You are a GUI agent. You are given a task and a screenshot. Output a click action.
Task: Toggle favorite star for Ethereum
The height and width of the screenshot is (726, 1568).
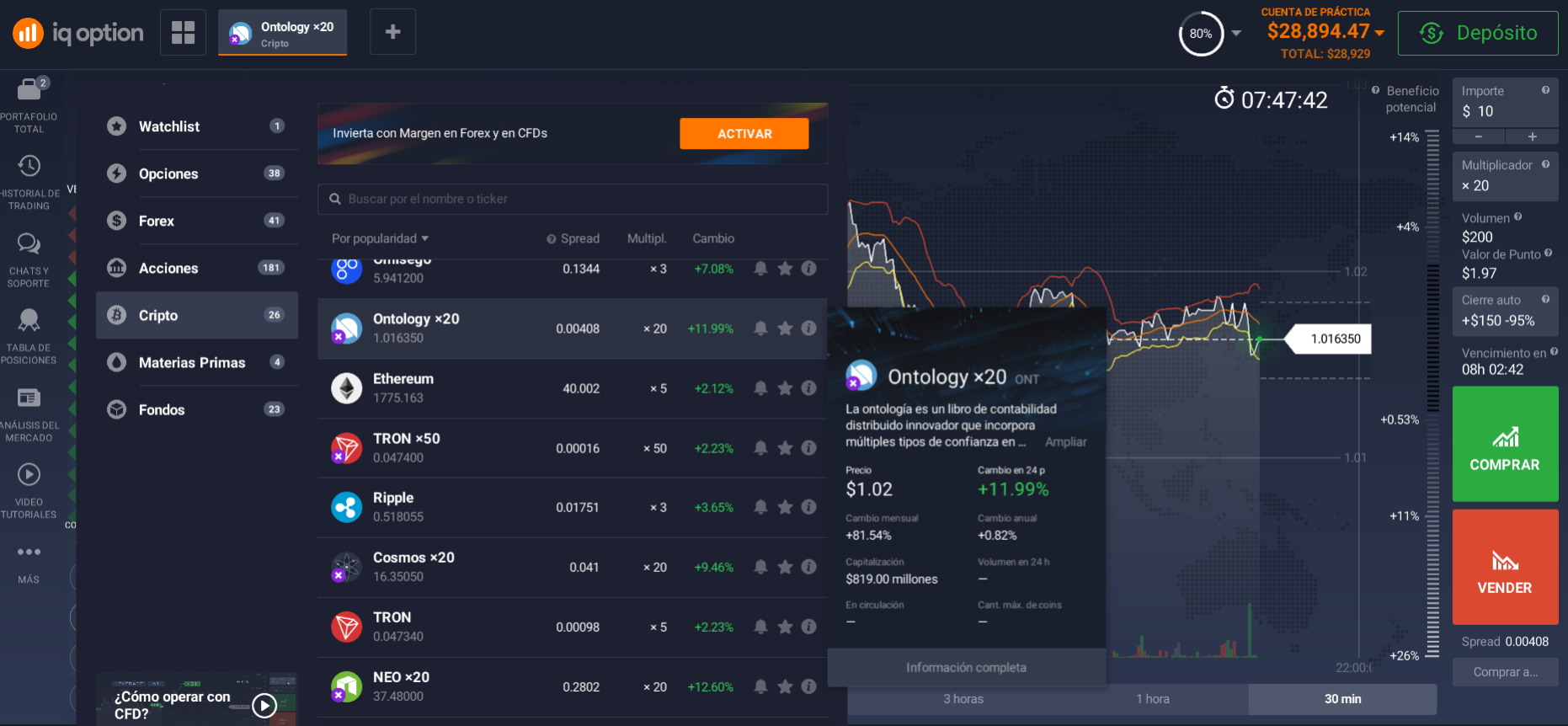(x=785, y=388)
